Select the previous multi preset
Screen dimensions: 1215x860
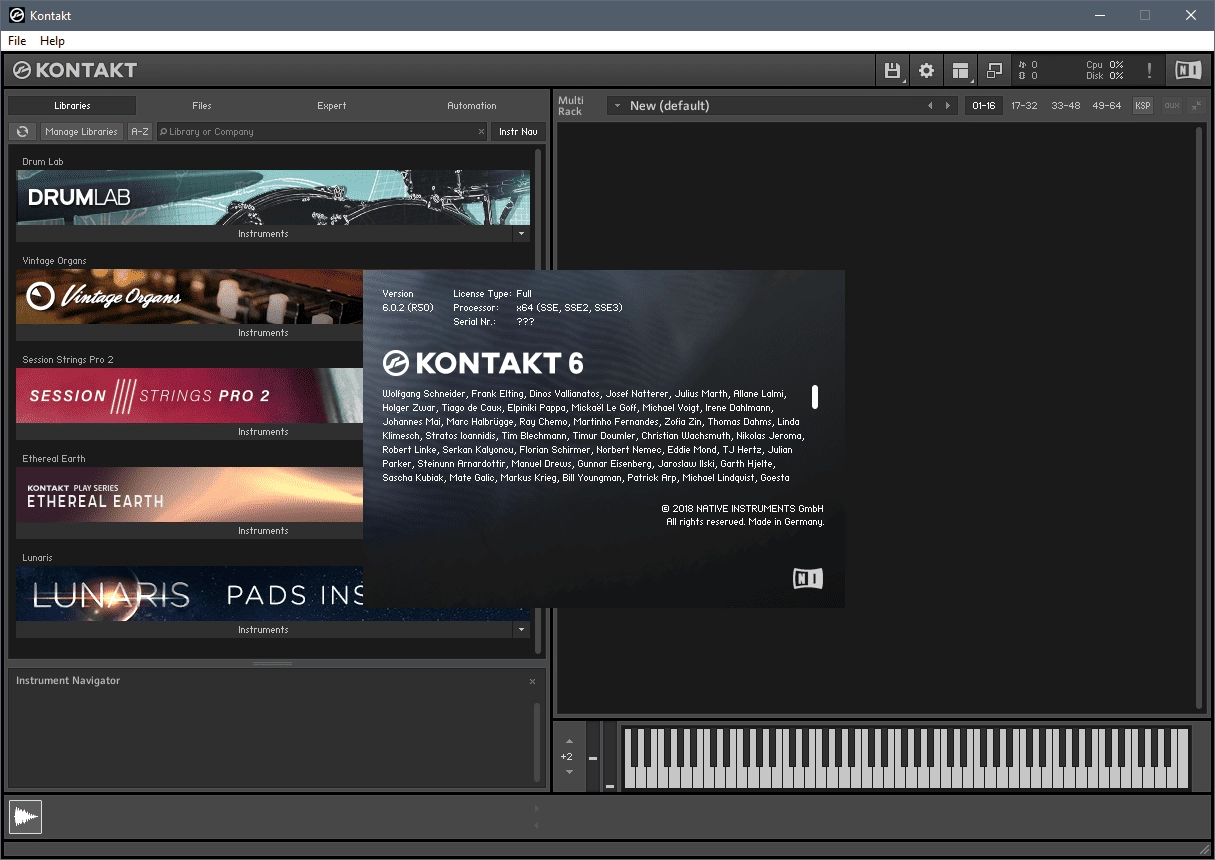pyautogui.click(x=930, y=105)
